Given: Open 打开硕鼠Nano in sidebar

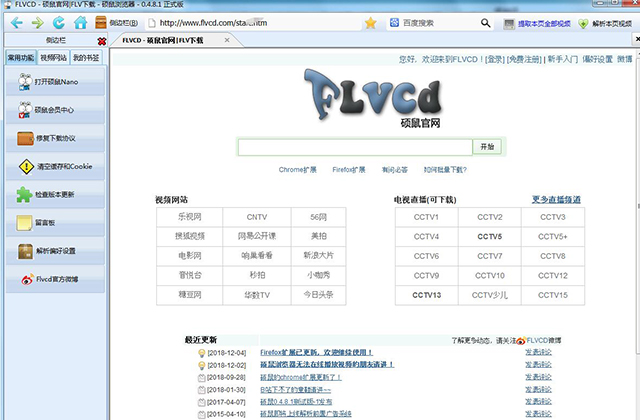Looking at the screenshot, I should pos(55,82).
